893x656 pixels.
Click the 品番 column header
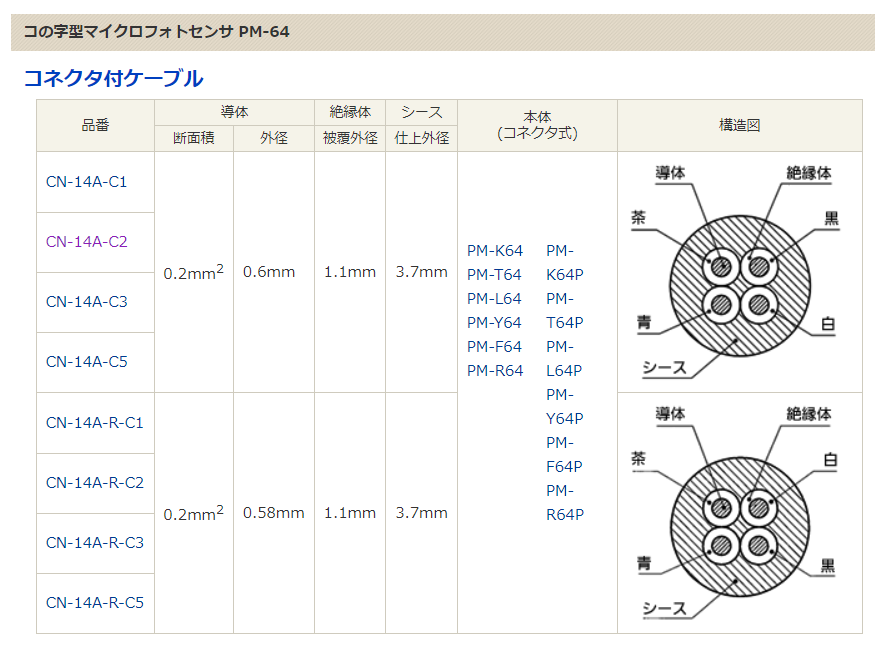[95, 125]
